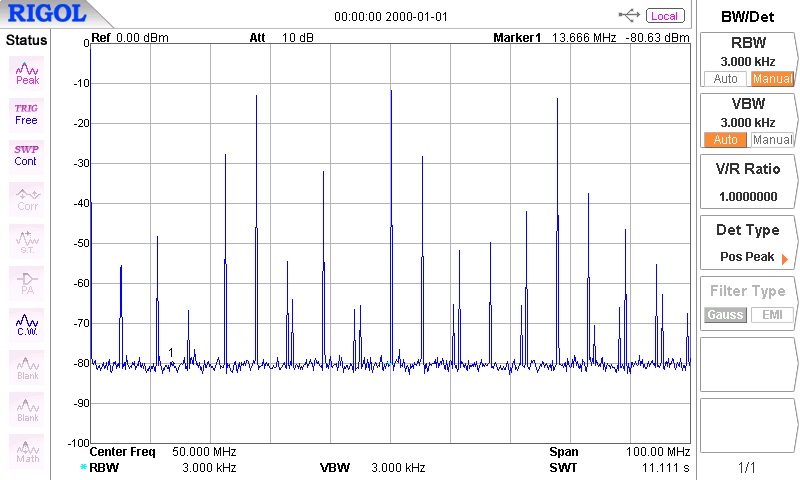
Task: Switch RBW to Manual mode
Action: 772,79
